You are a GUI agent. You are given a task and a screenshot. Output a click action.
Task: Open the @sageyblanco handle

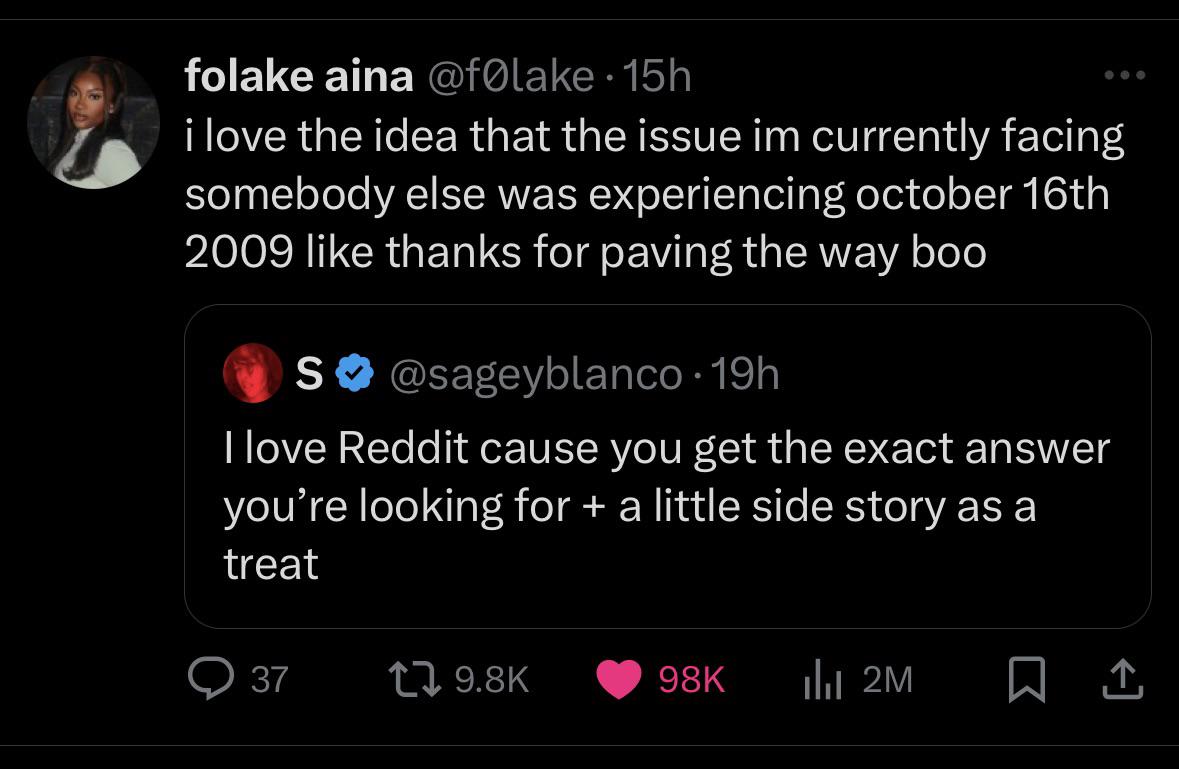click(x=535, y=375)
